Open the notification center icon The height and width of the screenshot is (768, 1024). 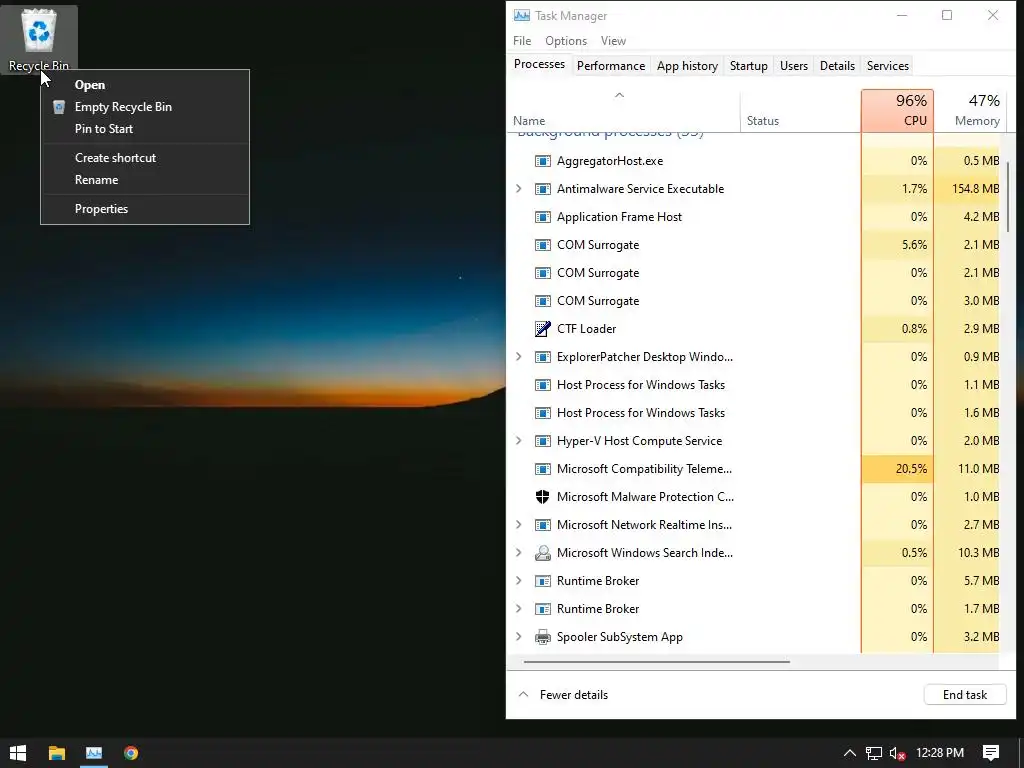(991, 753)
